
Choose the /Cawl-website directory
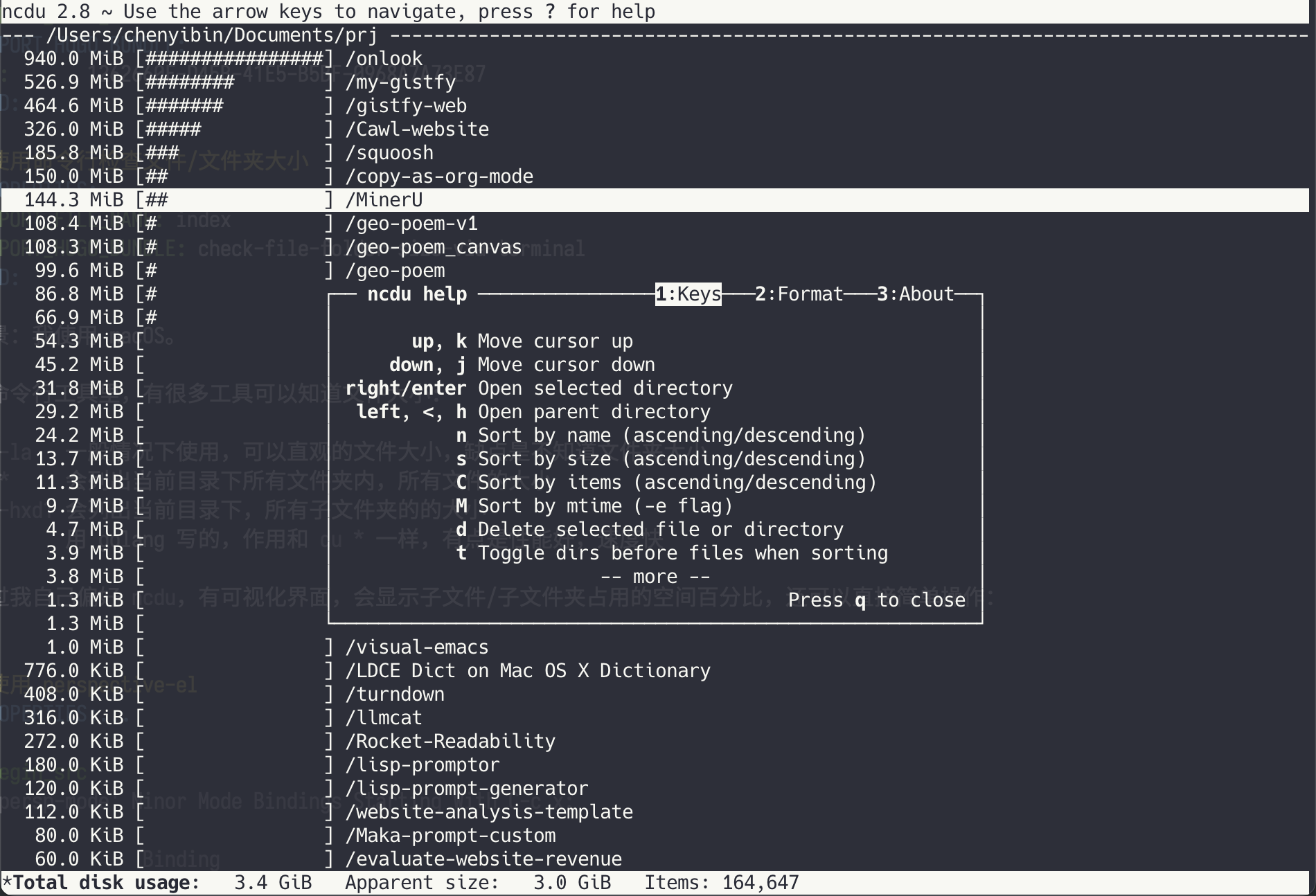click(658, 129)
